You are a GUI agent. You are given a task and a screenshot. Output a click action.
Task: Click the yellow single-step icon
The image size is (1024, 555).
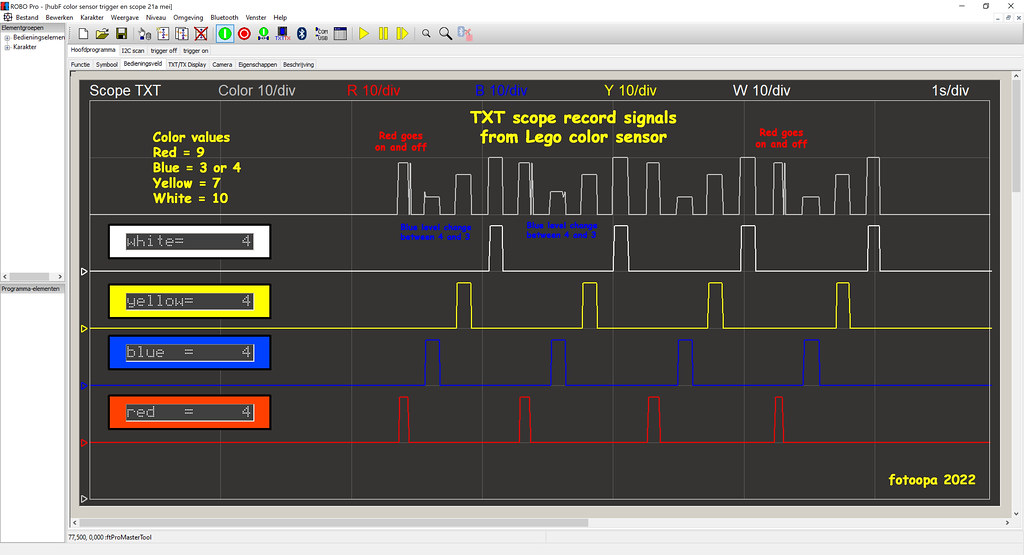pos(402,33)
